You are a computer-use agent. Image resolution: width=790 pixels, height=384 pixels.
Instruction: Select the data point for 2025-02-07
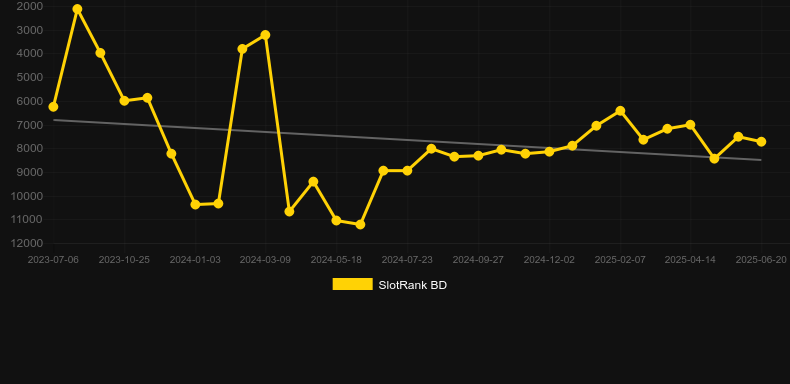(620, 111)
